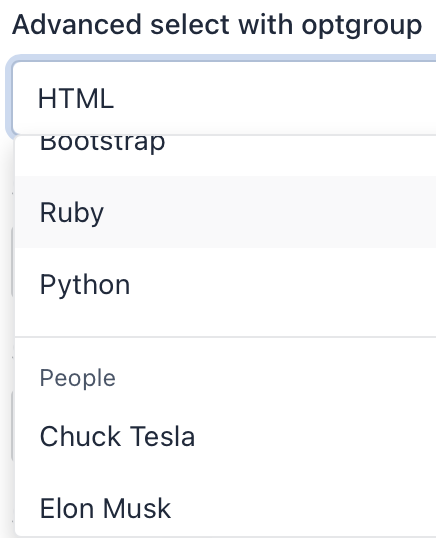Click the highlighted Ruby row

click(226, 212)
